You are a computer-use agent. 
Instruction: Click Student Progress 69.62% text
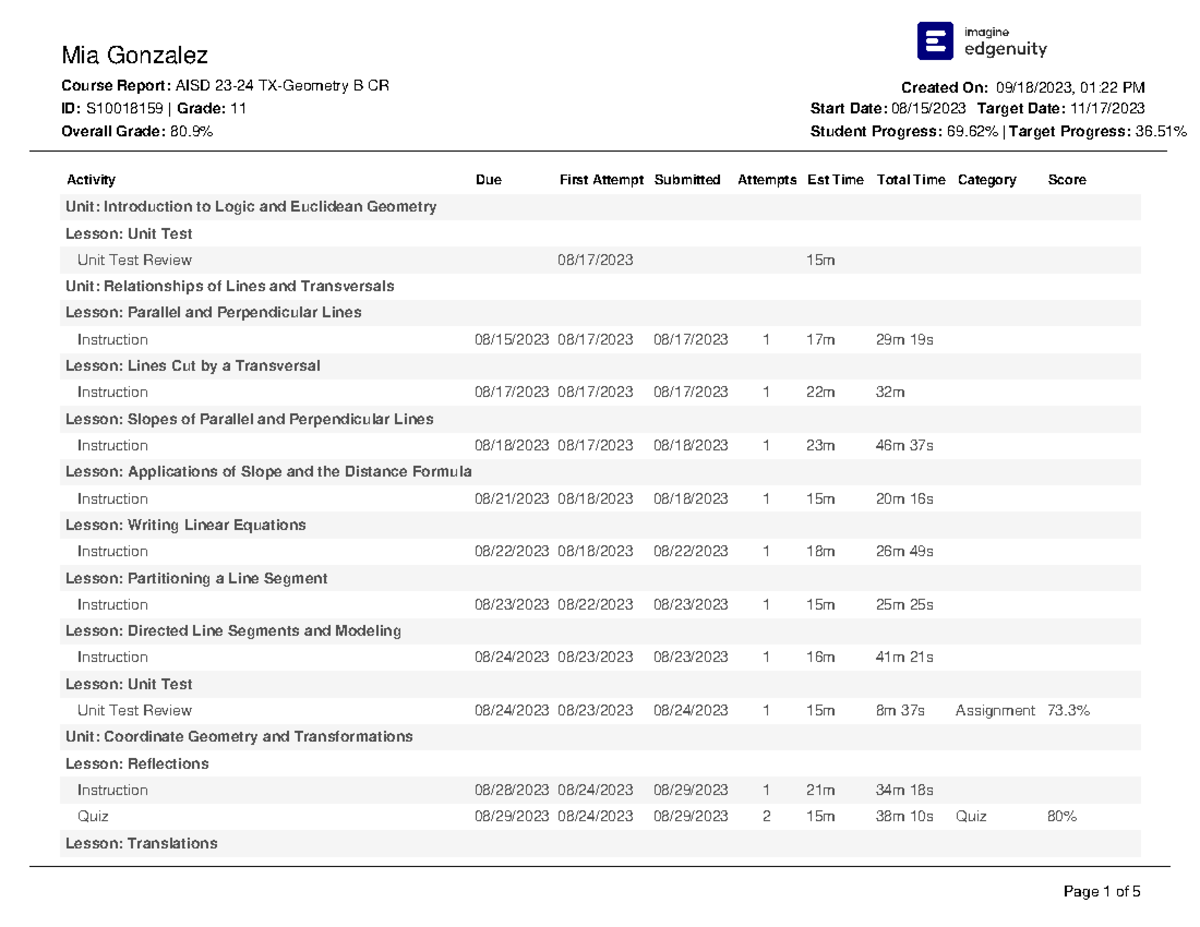(905, 131)
